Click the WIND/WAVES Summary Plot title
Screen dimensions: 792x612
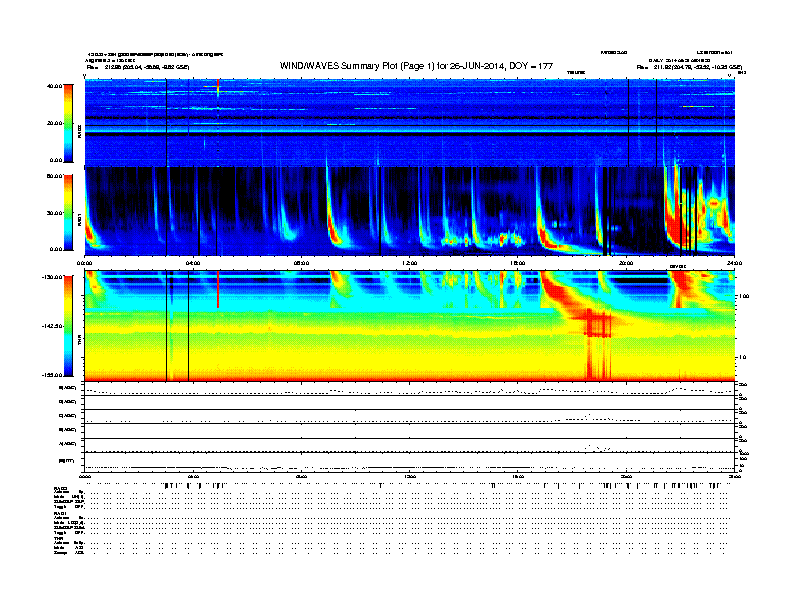416,66
